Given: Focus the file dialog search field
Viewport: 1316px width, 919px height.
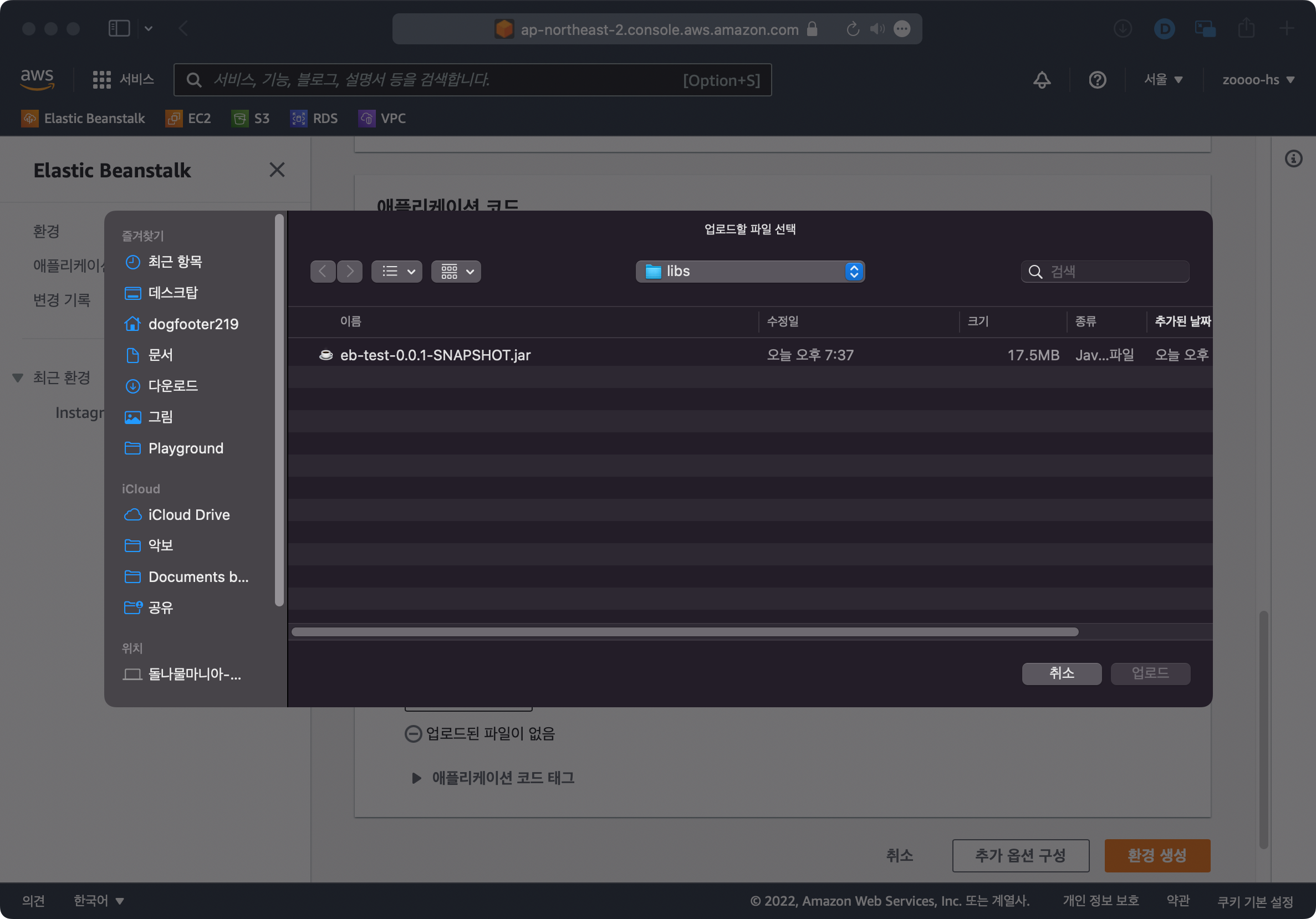Looking at the screenshot, I should point(1104,272).
